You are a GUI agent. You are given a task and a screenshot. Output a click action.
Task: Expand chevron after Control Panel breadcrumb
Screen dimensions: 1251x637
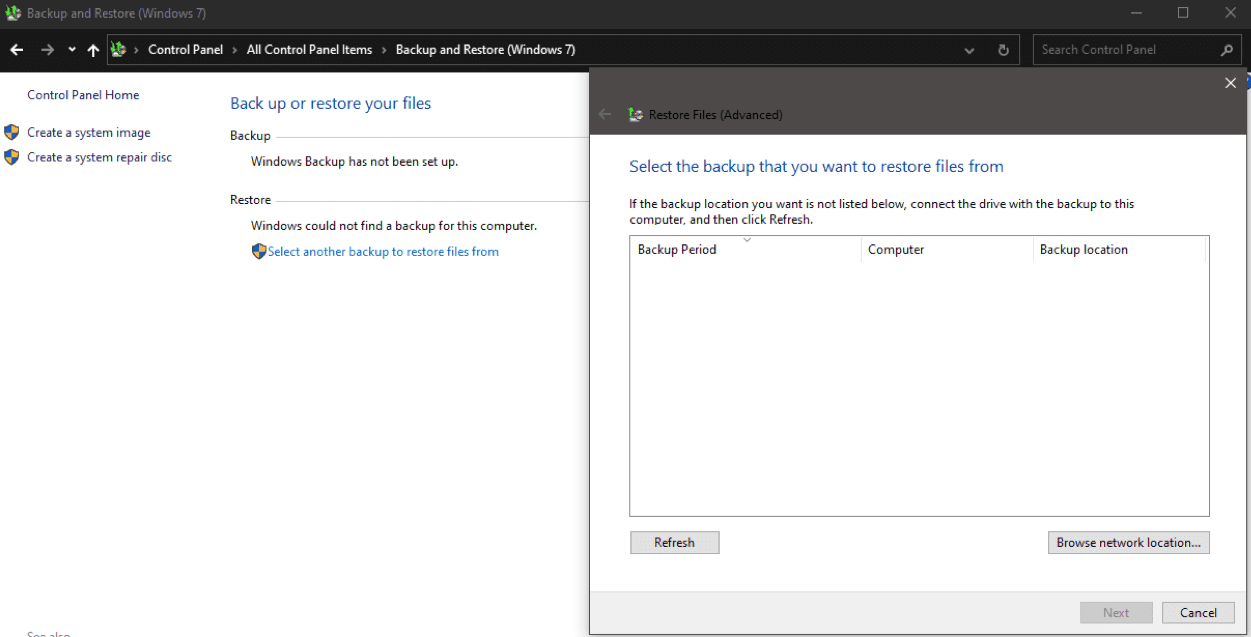[x=235, y=50]
